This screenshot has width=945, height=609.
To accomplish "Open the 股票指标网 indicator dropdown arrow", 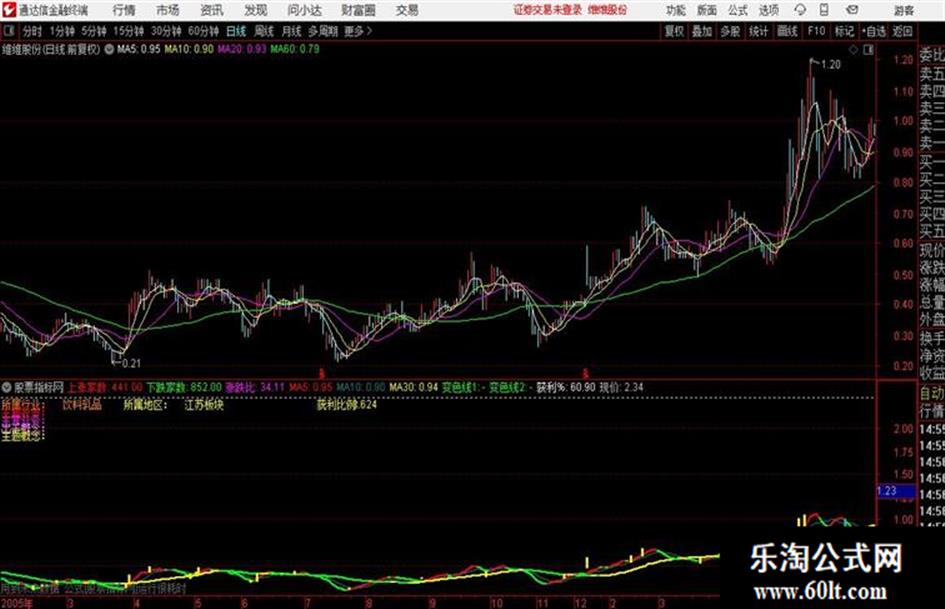I will [7, 387].
